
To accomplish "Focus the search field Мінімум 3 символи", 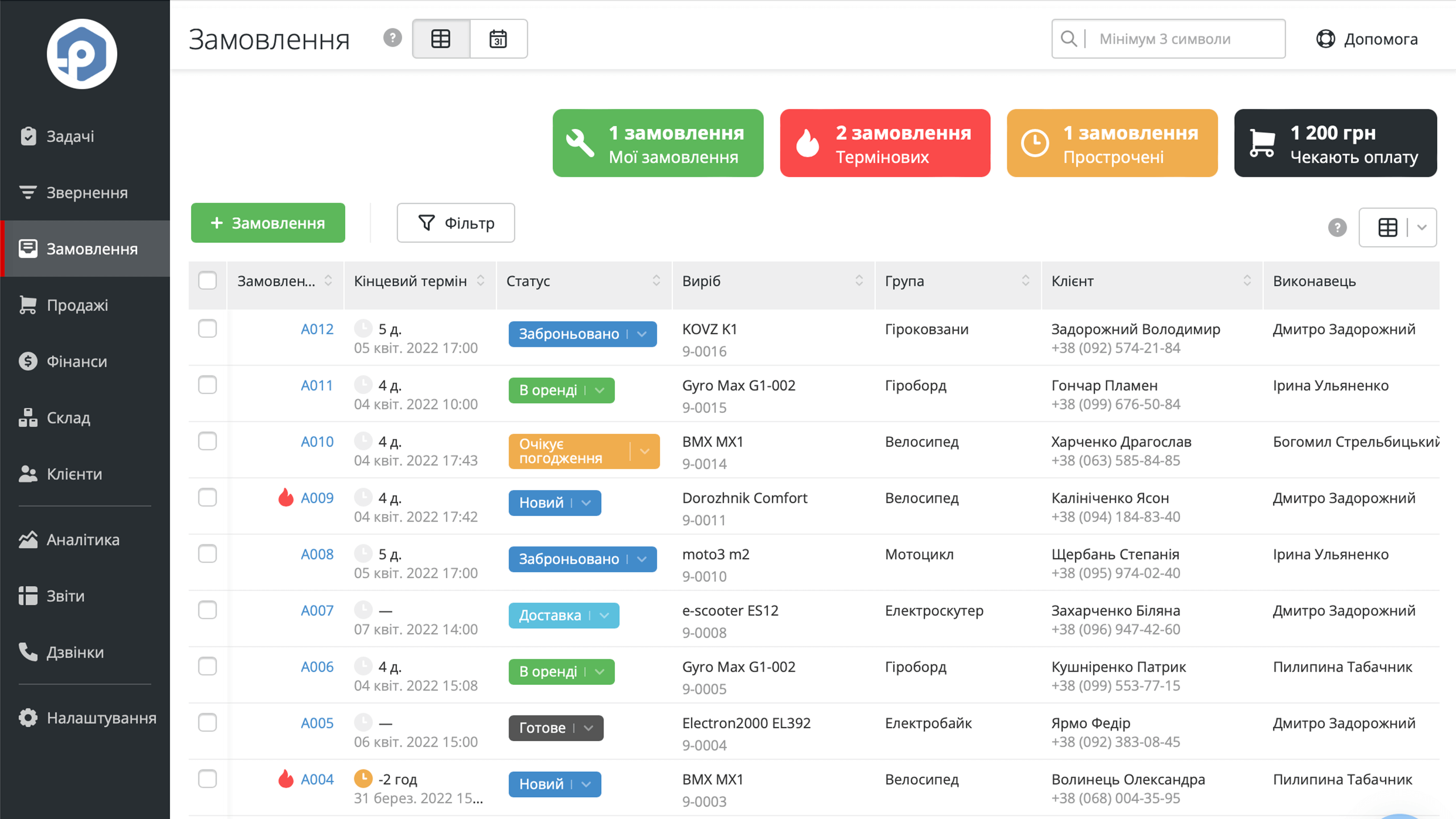I will 1168,39.
